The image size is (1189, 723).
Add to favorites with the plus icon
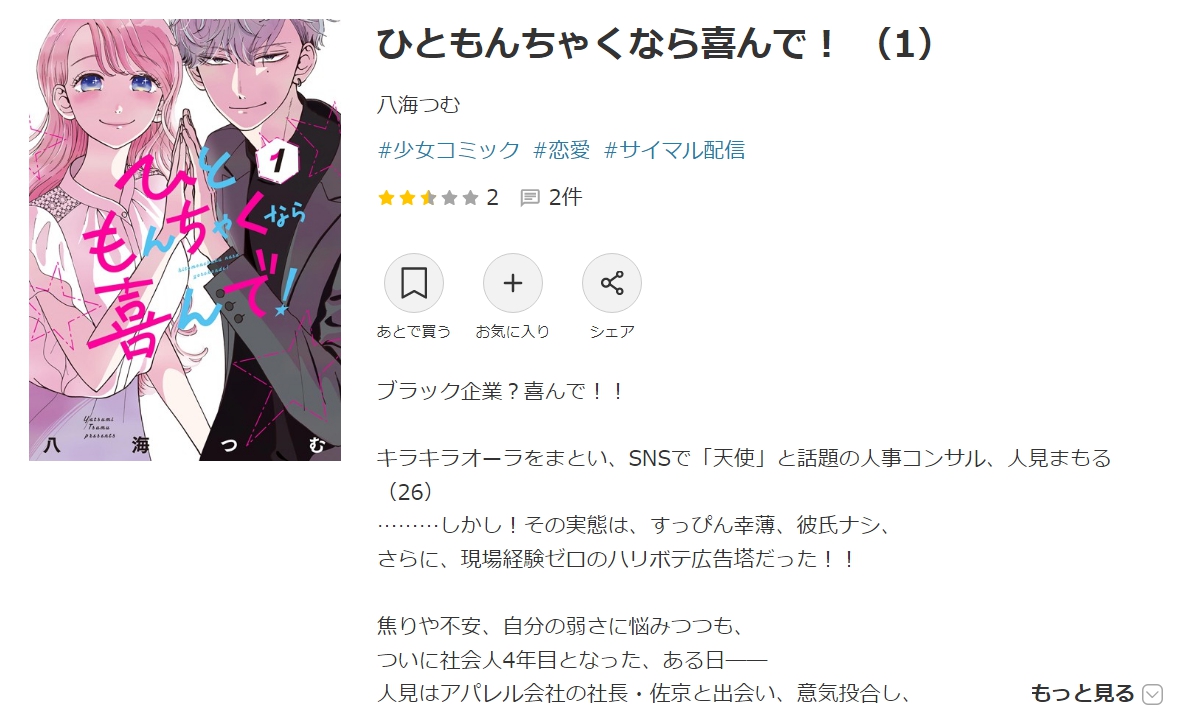click(x=513, y=283)
